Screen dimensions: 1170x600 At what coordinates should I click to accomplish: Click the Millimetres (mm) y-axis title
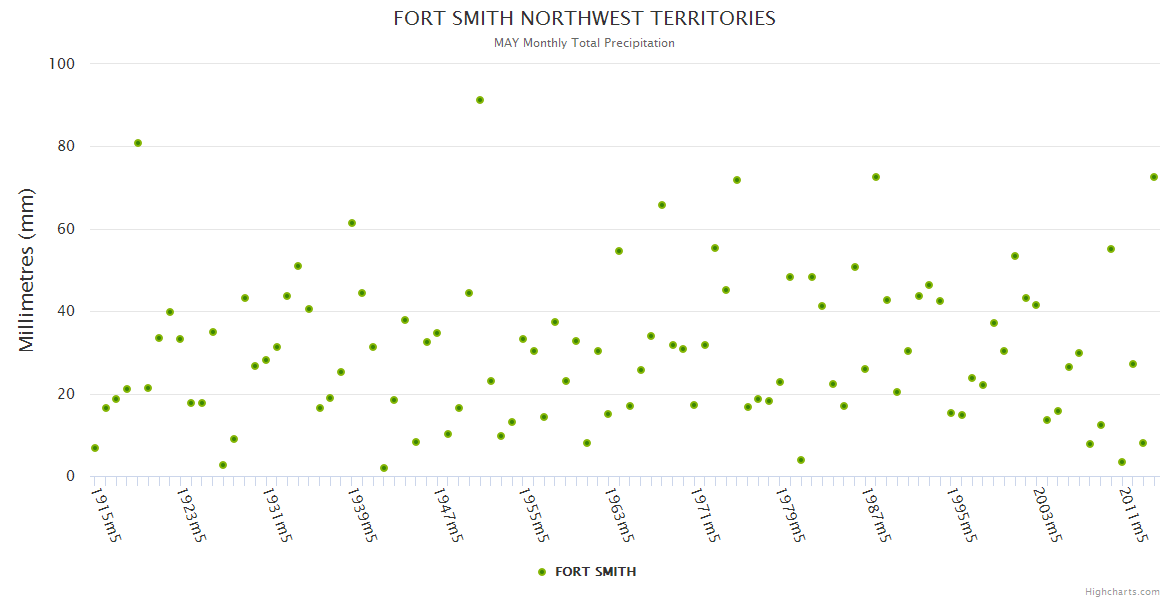point(27,269)
